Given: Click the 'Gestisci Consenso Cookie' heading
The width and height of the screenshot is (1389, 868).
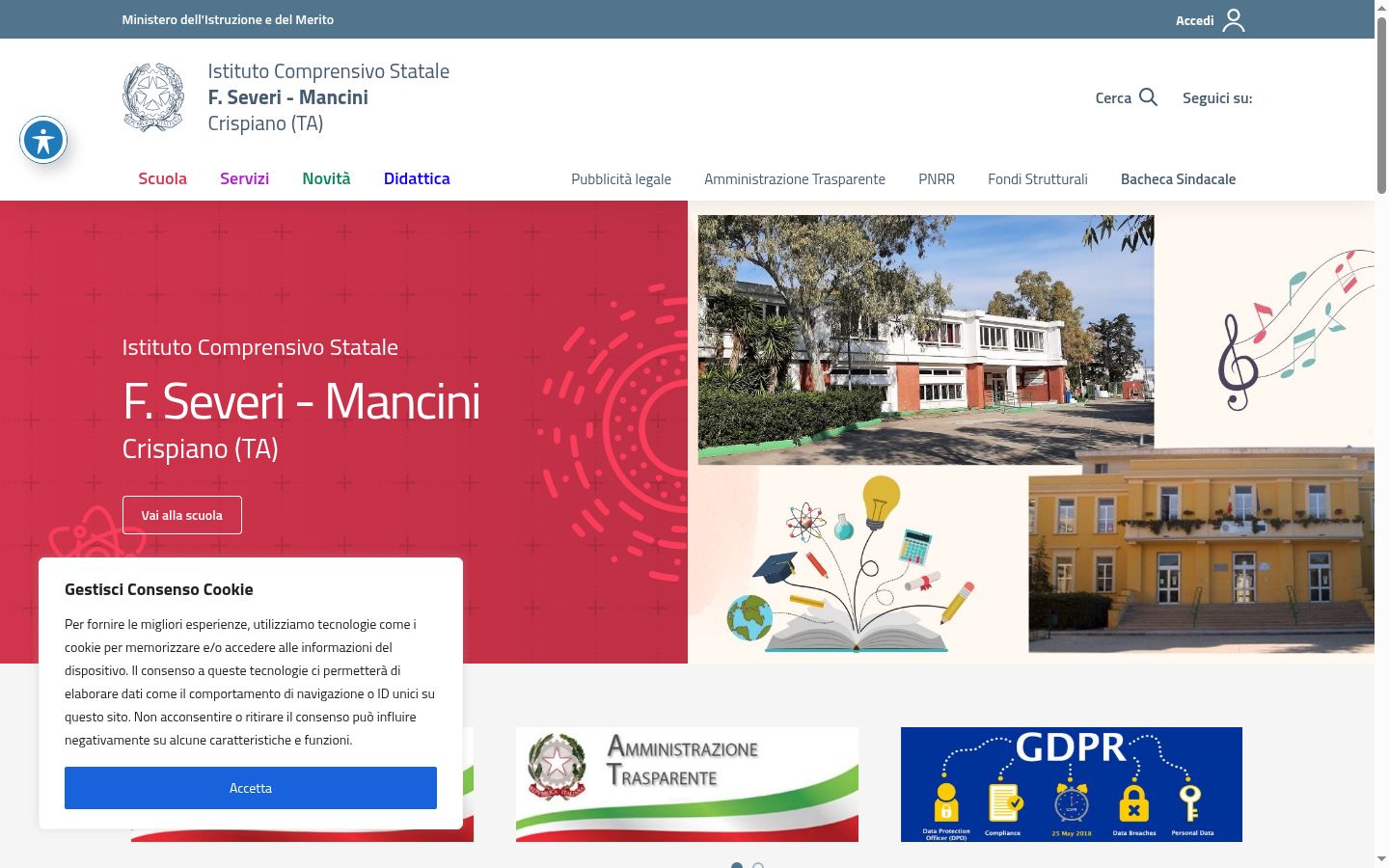Looking at the screenshot, I should click(159, 589).
